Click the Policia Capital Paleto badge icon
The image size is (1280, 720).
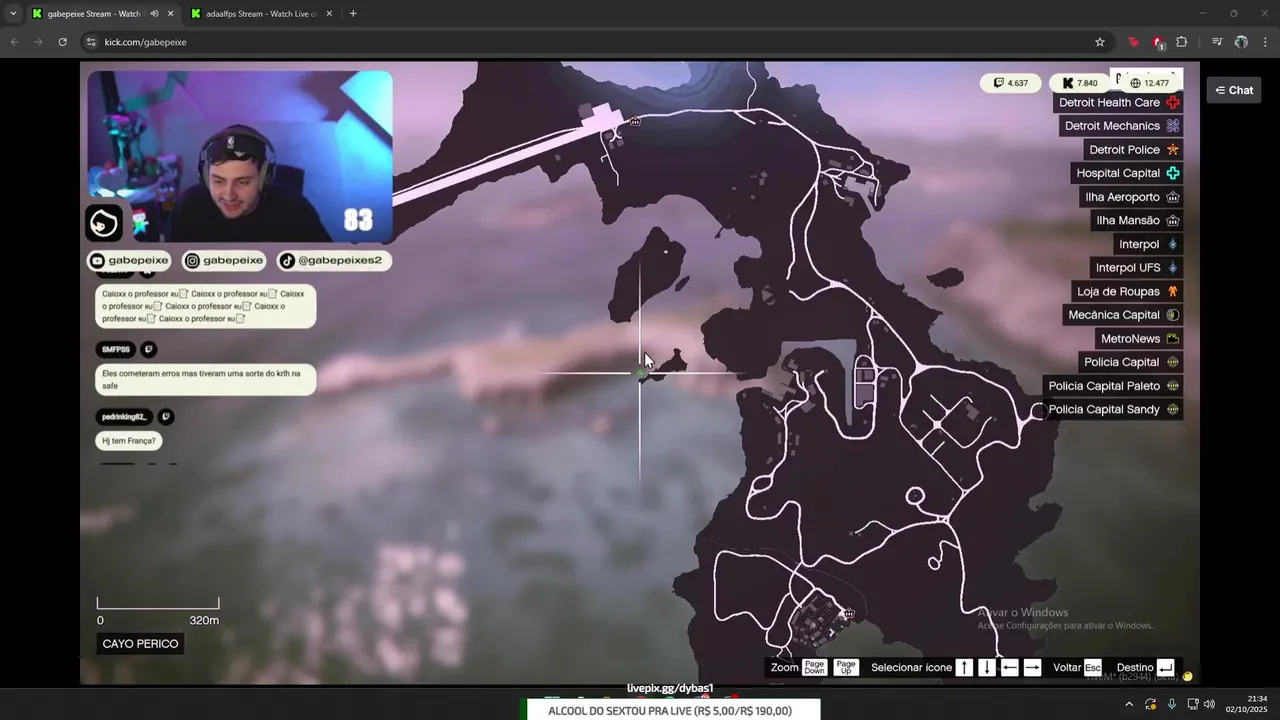pos(1173,386)
